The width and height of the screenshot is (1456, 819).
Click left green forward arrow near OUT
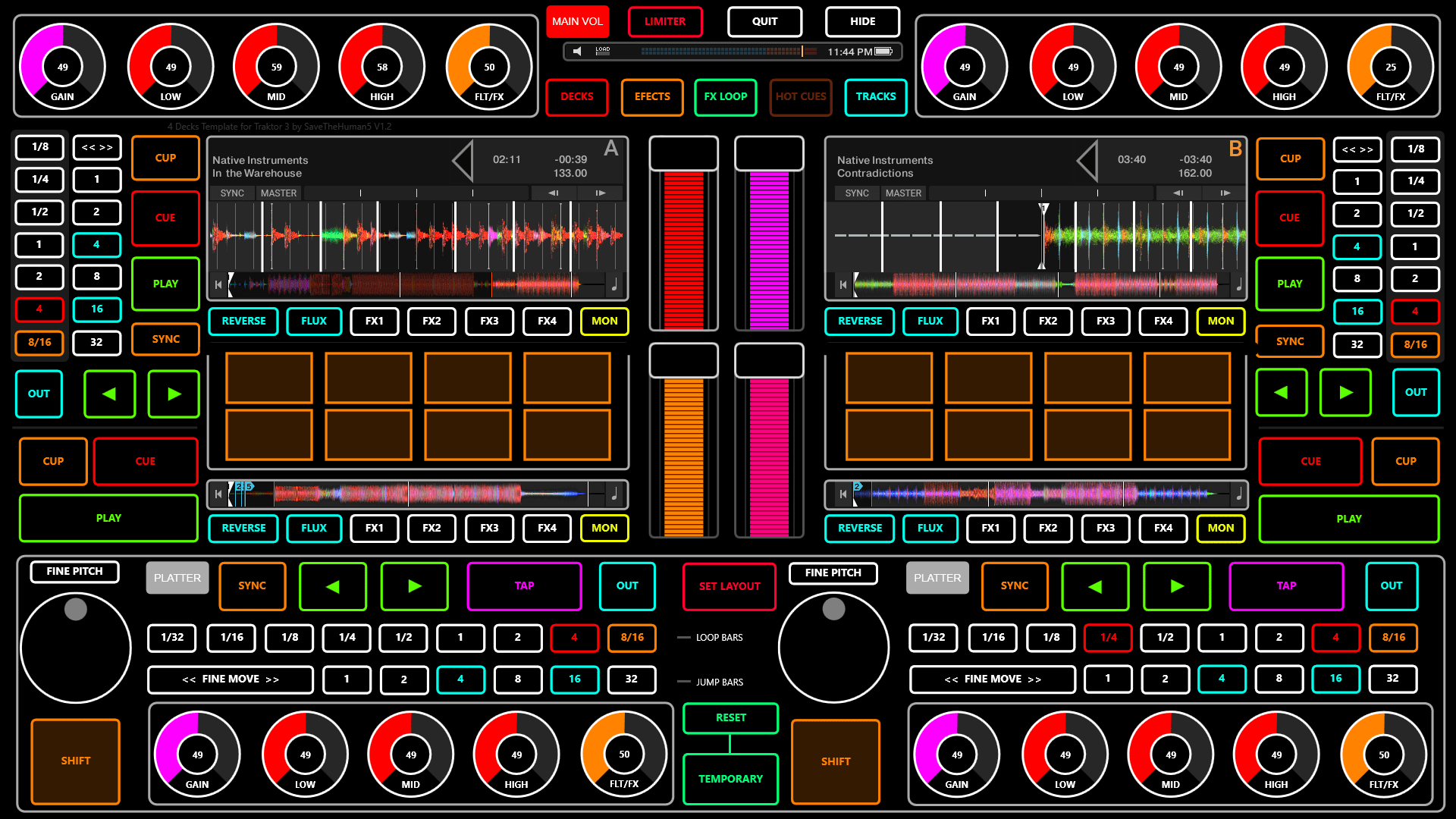coord(174,394)
